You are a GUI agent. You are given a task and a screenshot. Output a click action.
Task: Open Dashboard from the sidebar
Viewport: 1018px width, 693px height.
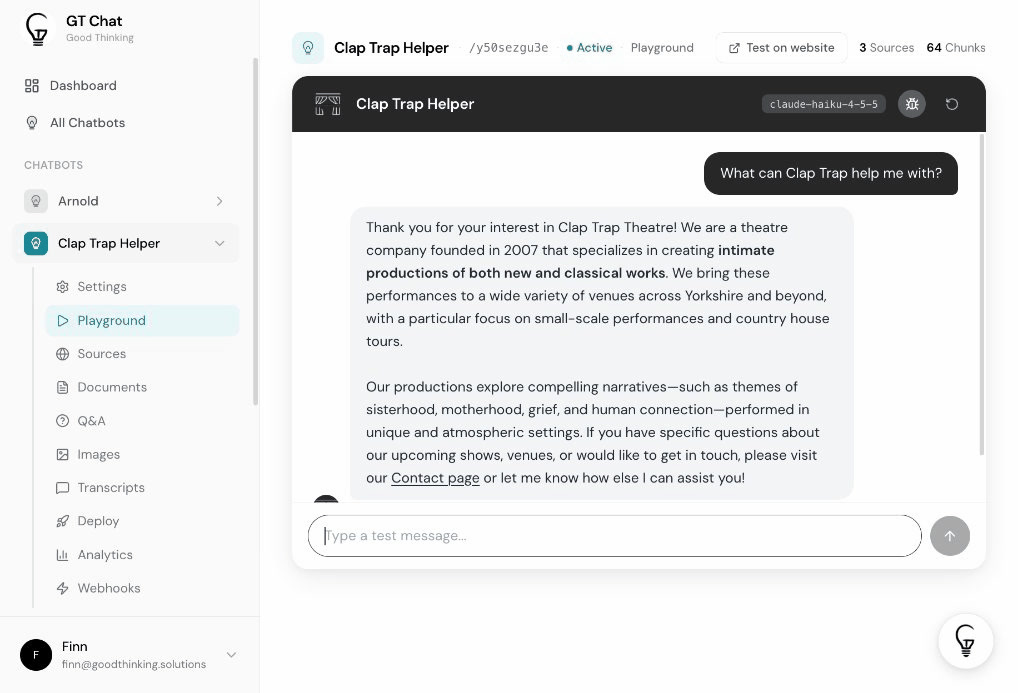click(82, 86)
